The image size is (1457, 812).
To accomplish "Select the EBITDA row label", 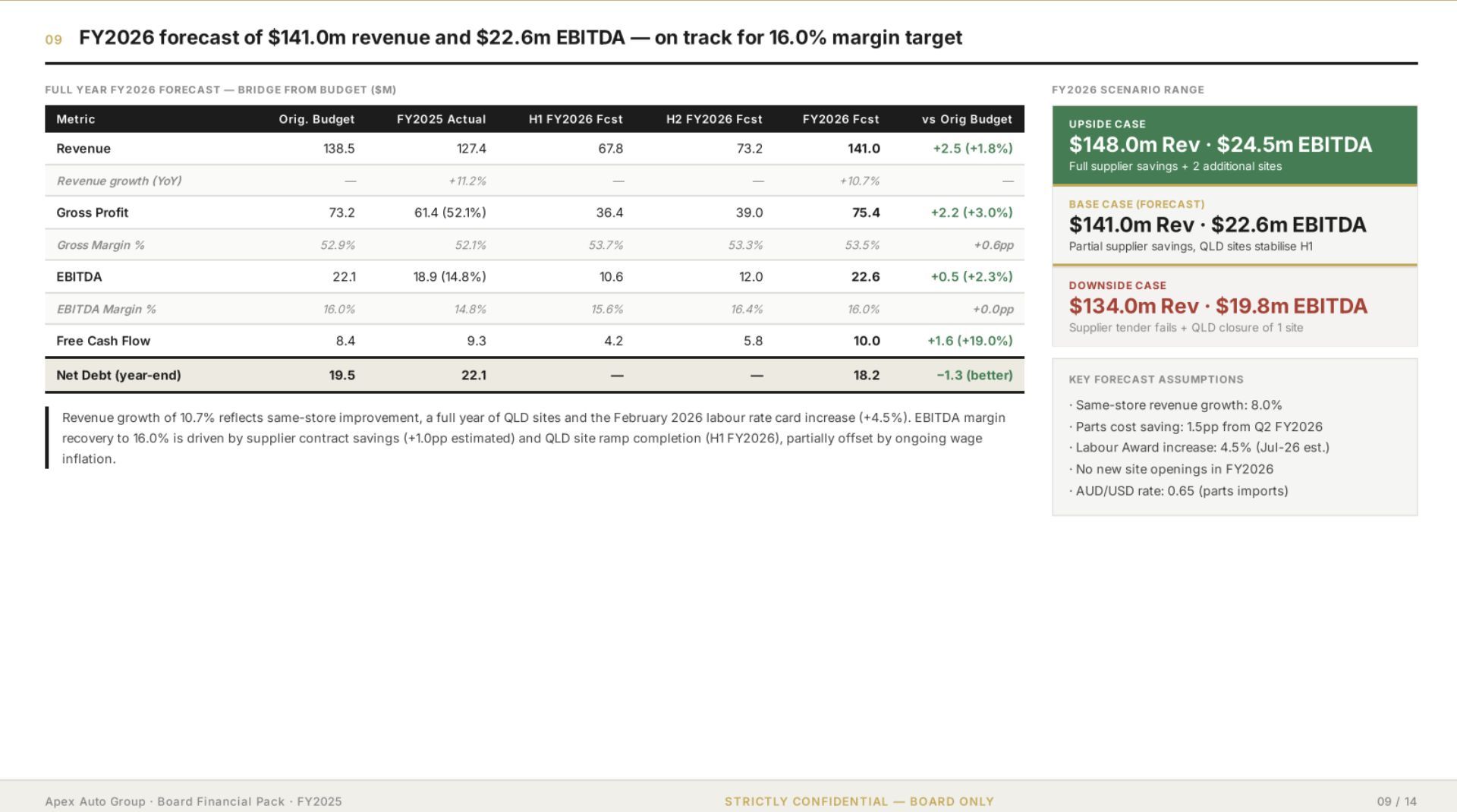I will [x=79, y=277].
